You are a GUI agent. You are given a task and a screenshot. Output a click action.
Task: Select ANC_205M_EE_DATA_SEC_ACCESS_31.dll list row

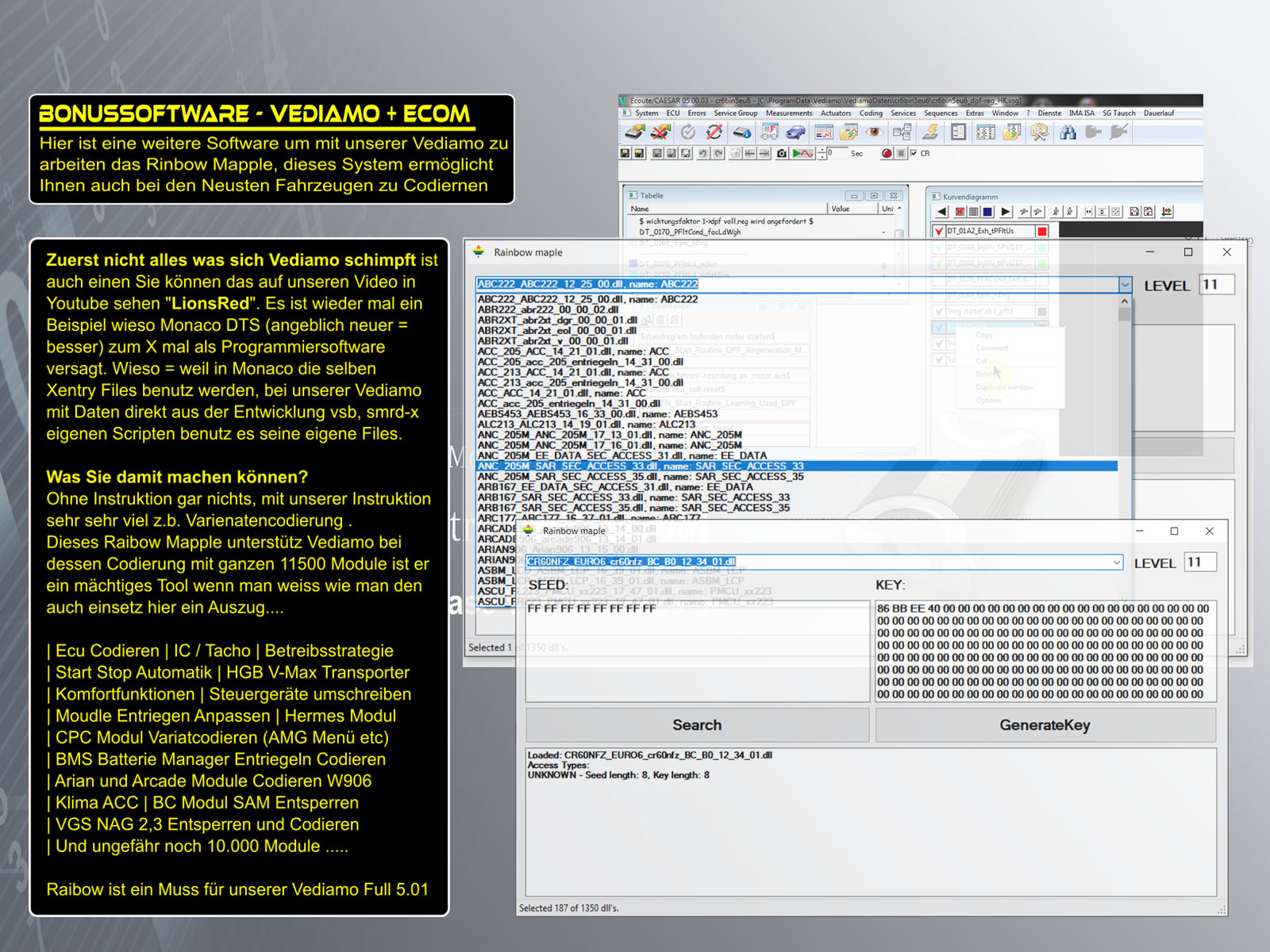(797, 455)
